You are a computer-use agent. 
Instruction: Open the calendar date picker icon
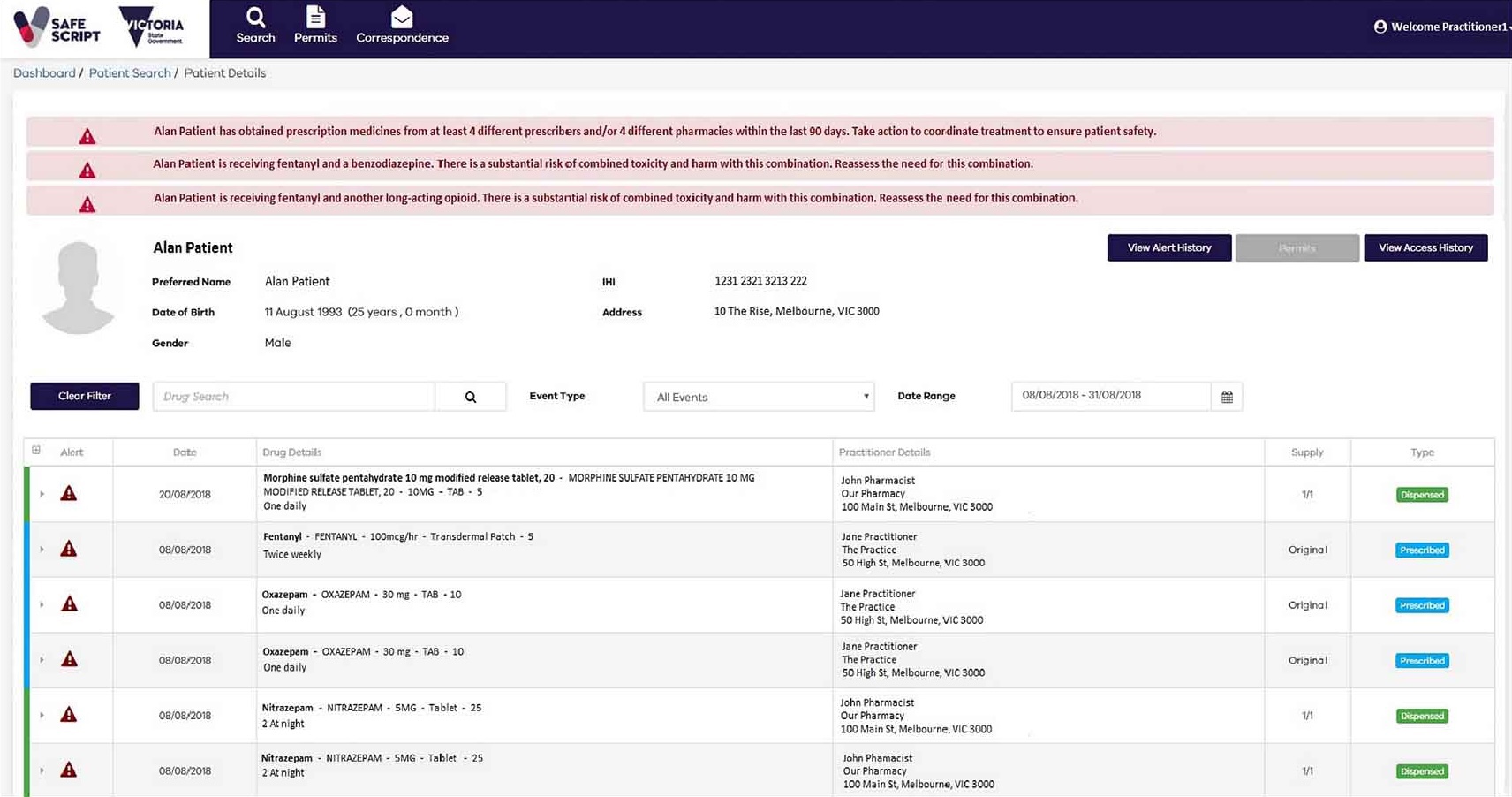tap(1227, 397)
